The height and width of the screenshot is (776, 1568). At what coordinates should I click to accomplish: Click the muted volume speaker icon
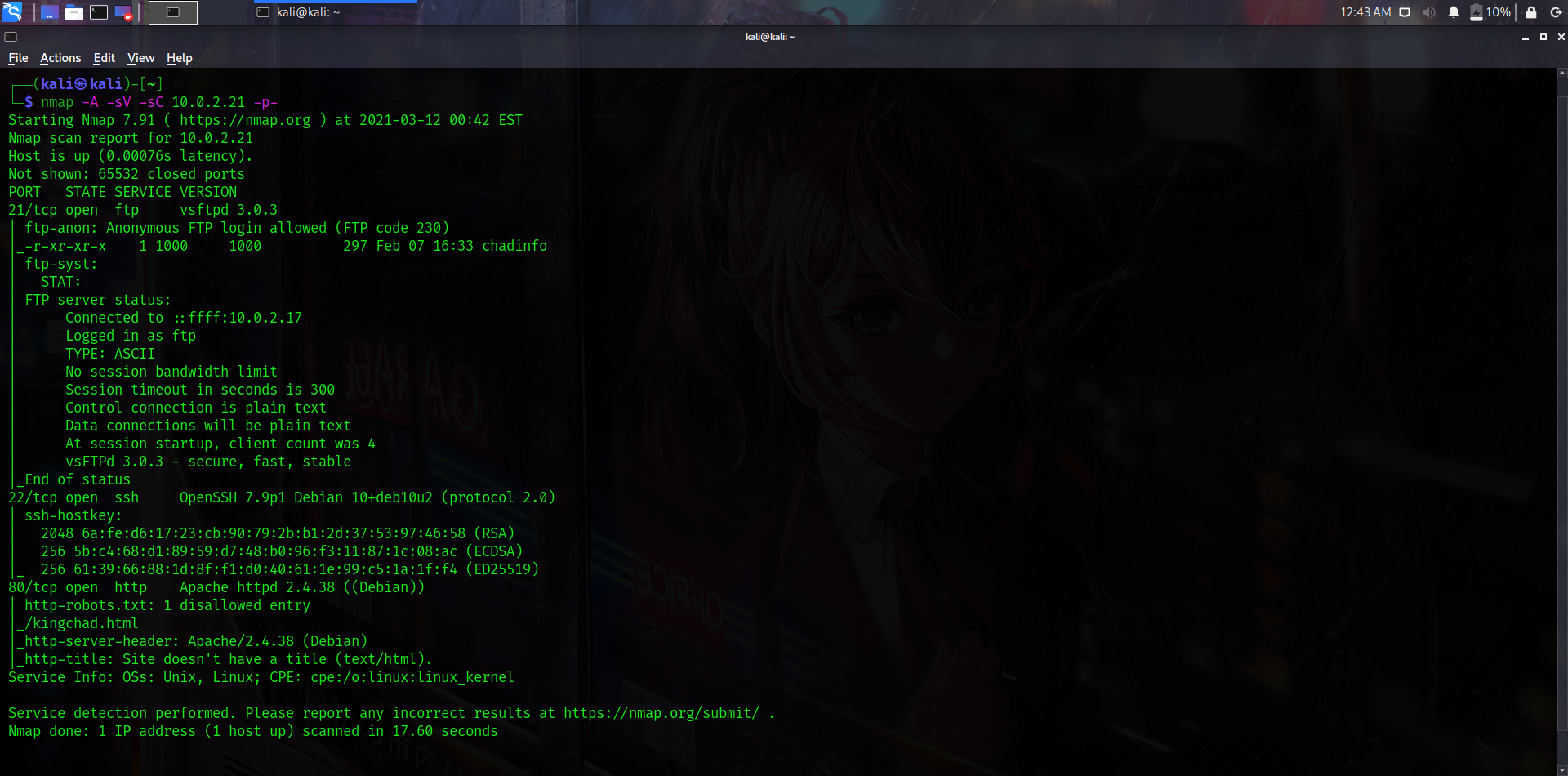point(1429,12)
